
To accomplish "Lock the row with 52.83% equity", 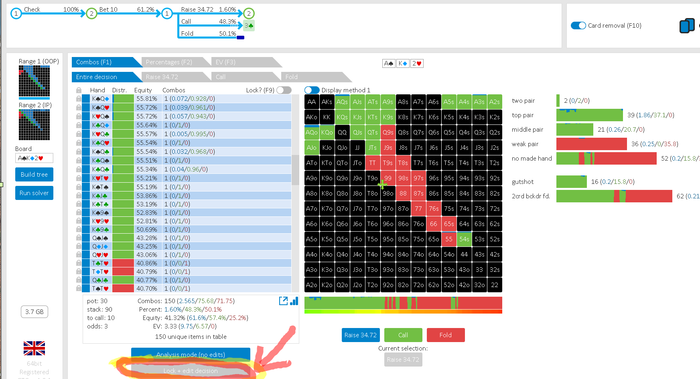I will [79, 212].
